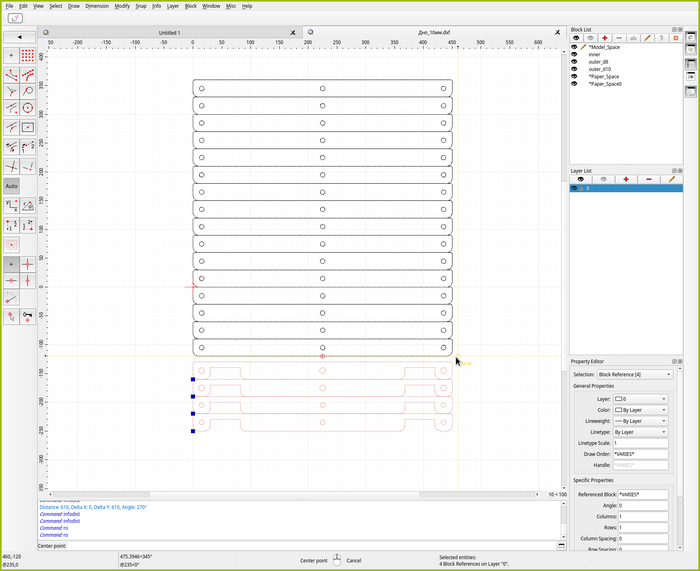Viewport: 700px width, 571px height.
Task: Expand the Linetype dropdown
Action: [x=640, y=432]
